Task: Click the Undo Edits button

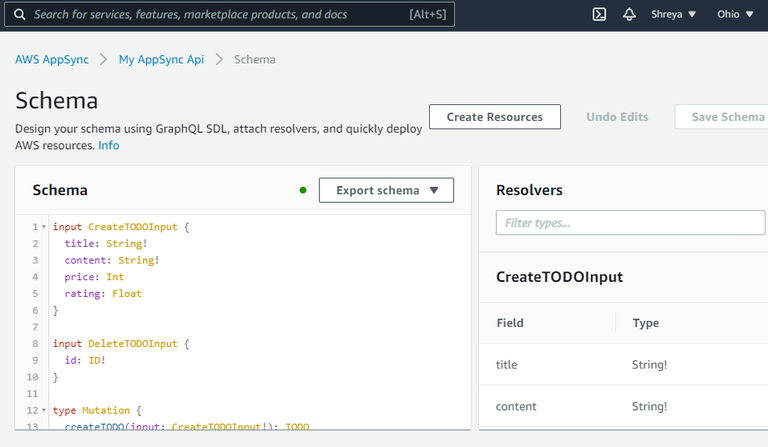Action: pos(617,117)
